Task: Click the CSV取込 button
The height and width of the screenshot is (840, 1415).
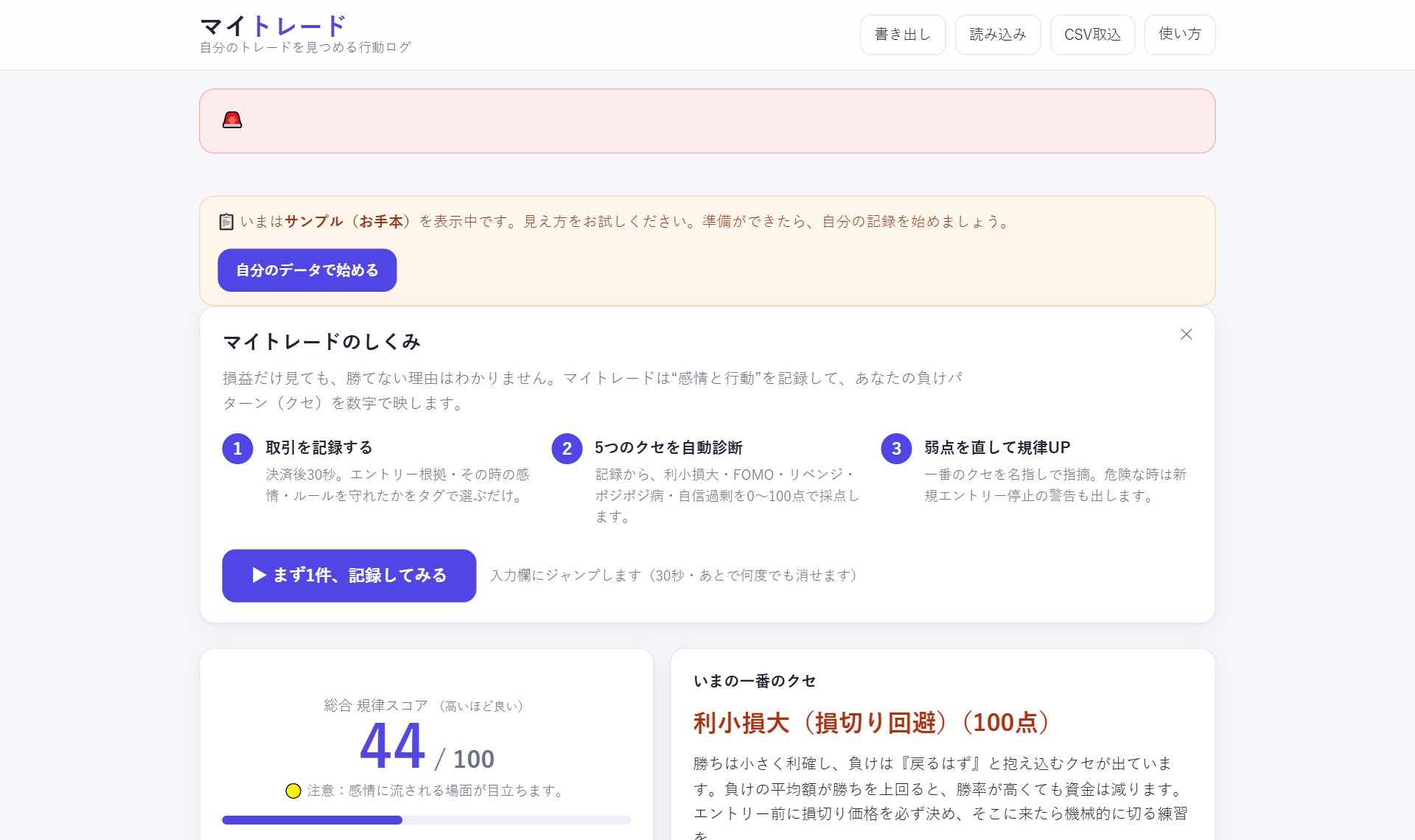Action: pyautogui.click(x=1092, y=35)
